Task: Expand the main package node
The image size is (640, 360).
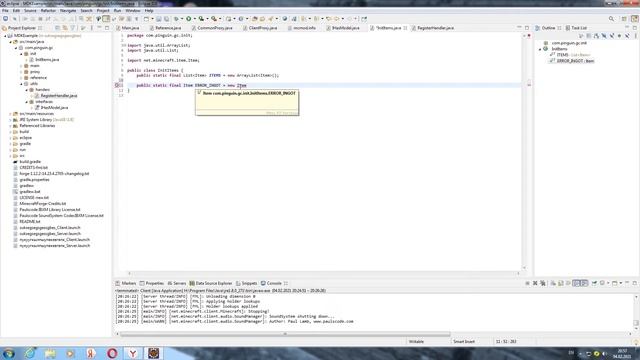Action: [21, 66]
